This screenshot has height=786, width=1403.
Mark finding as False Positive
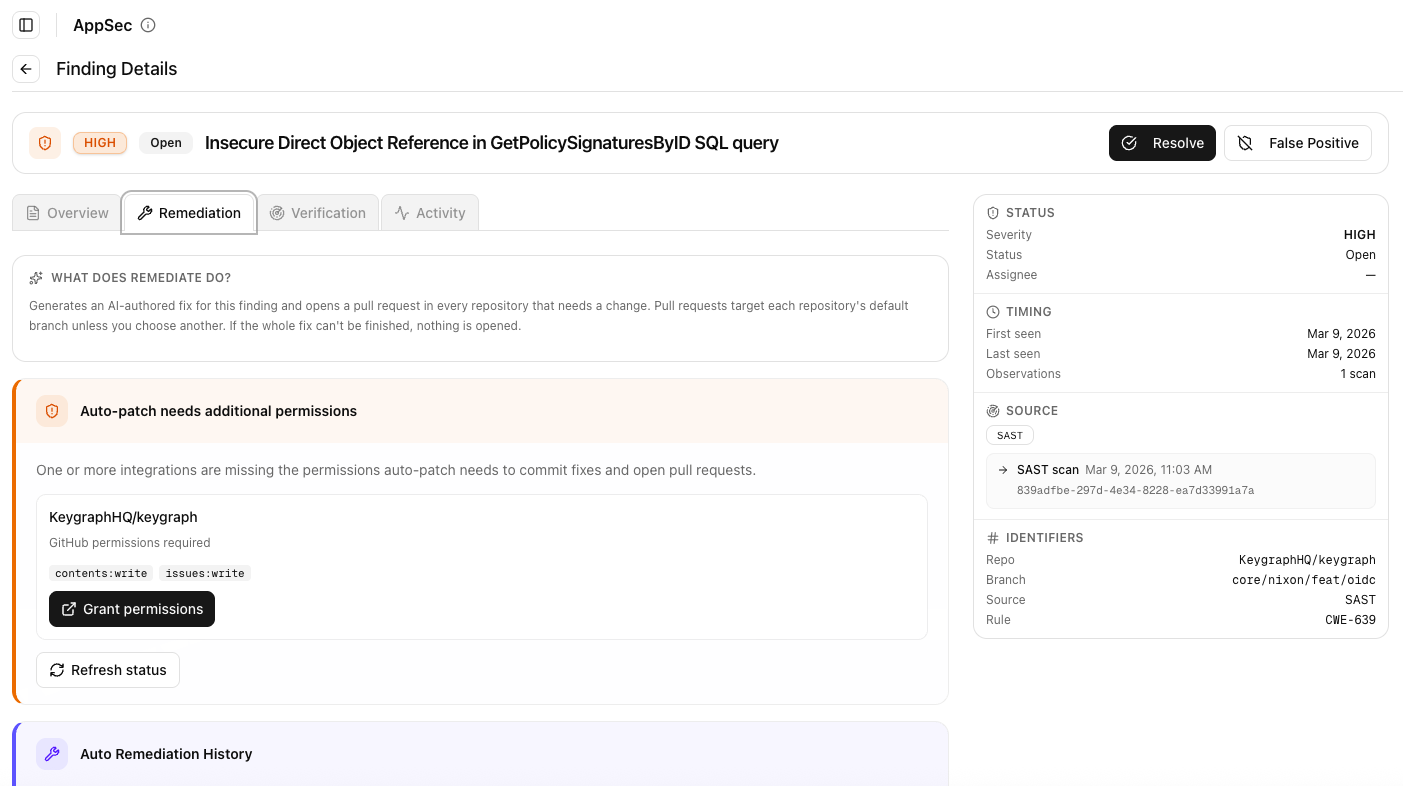(1298, 143)
